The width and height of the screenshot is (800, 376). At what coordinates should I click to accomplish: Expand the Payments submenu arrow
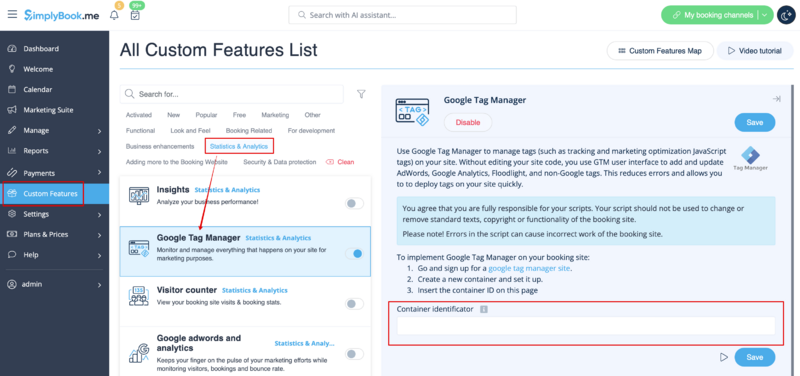click(x=99, y=173)
